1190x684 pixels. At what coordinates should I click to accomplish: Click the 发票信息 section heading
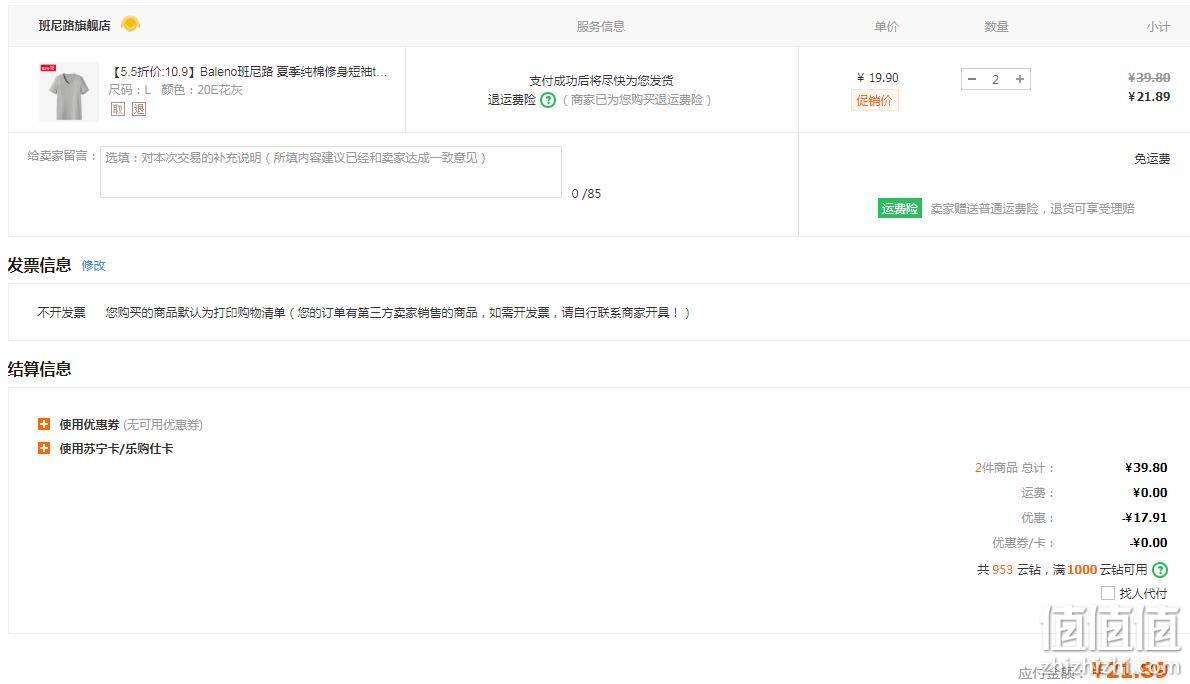pyautogui.click(x=39, y=265)
